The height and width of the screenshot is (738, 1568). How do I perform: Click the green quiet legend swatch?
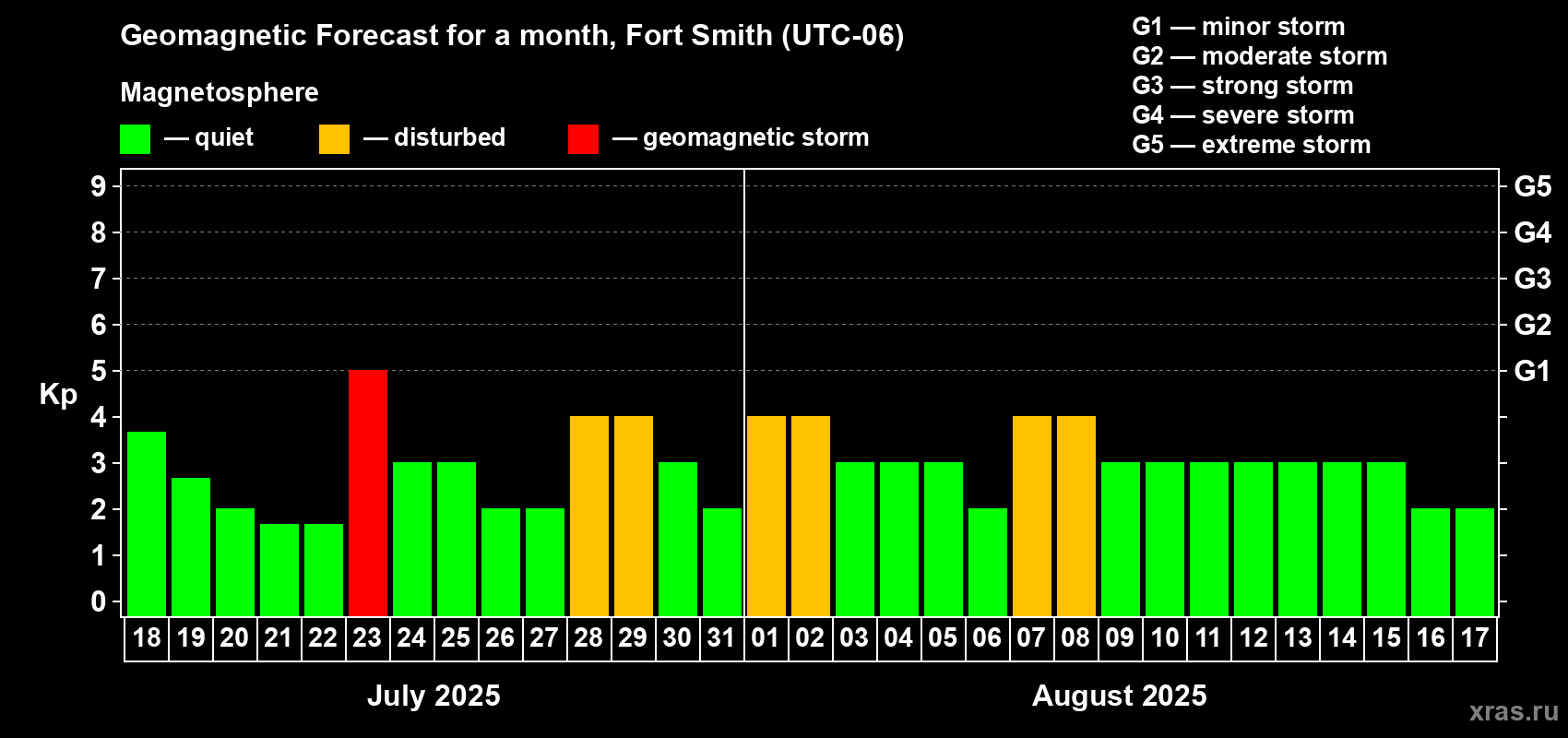(x=135, y=139)
